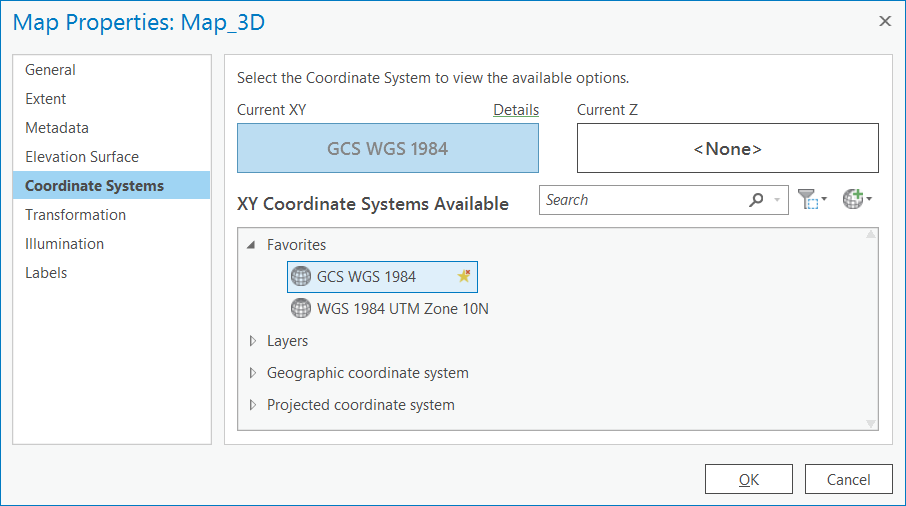This screenshot has height=506, width=906.
Task: Select the Current XY GCS WGS 1984 box
Action: click(x=388, y=148)
